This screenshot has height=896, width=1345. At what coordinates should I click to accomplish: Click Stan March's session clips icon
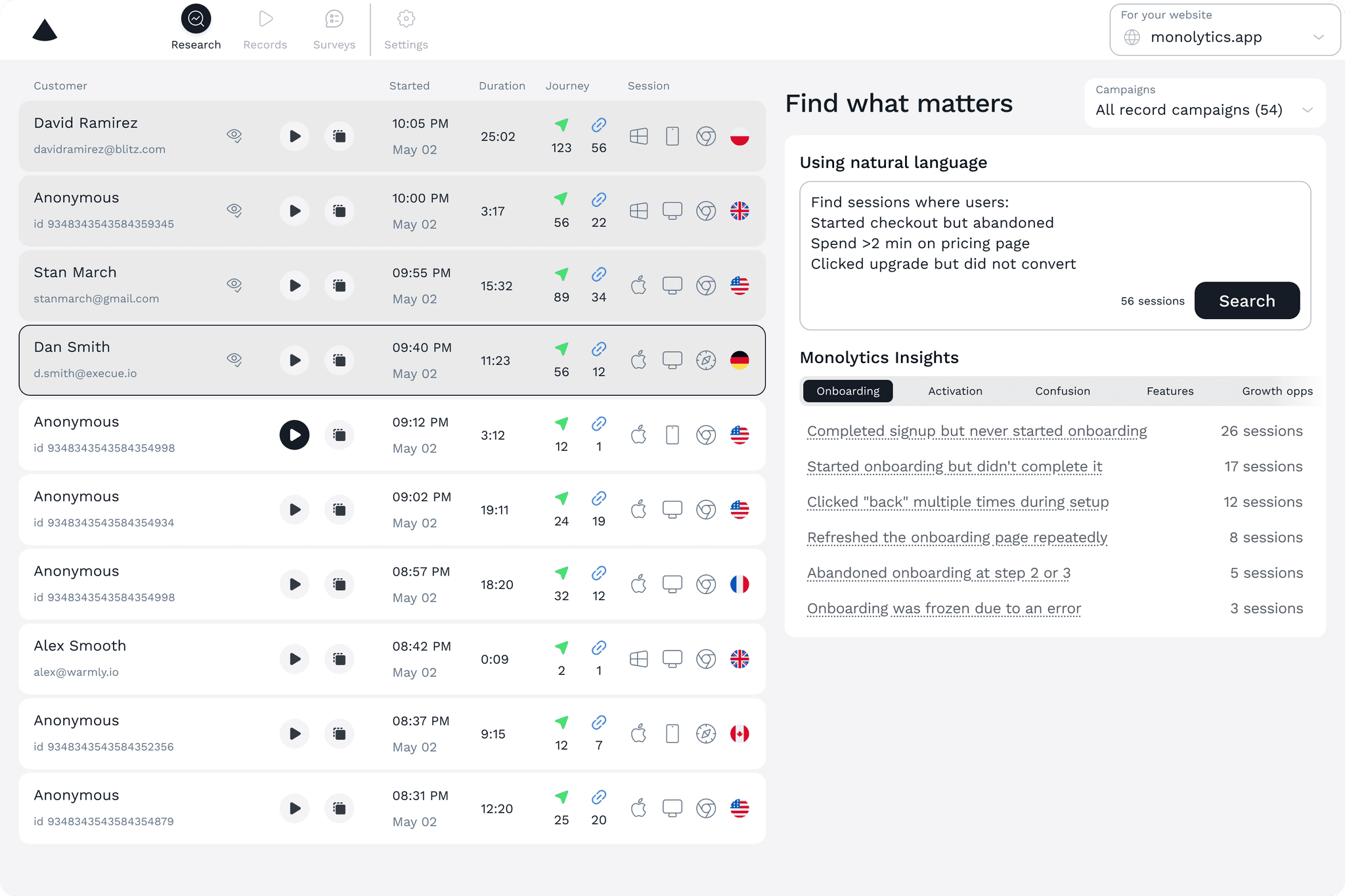[x=340, y=286]
